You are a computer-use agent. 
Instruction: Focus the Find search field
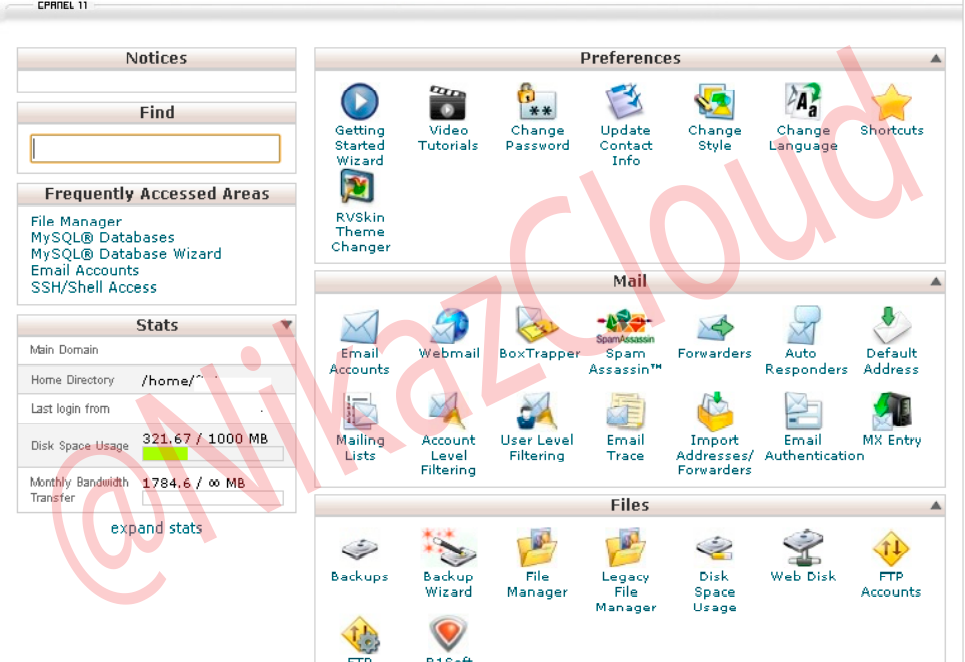pos(156,148)
